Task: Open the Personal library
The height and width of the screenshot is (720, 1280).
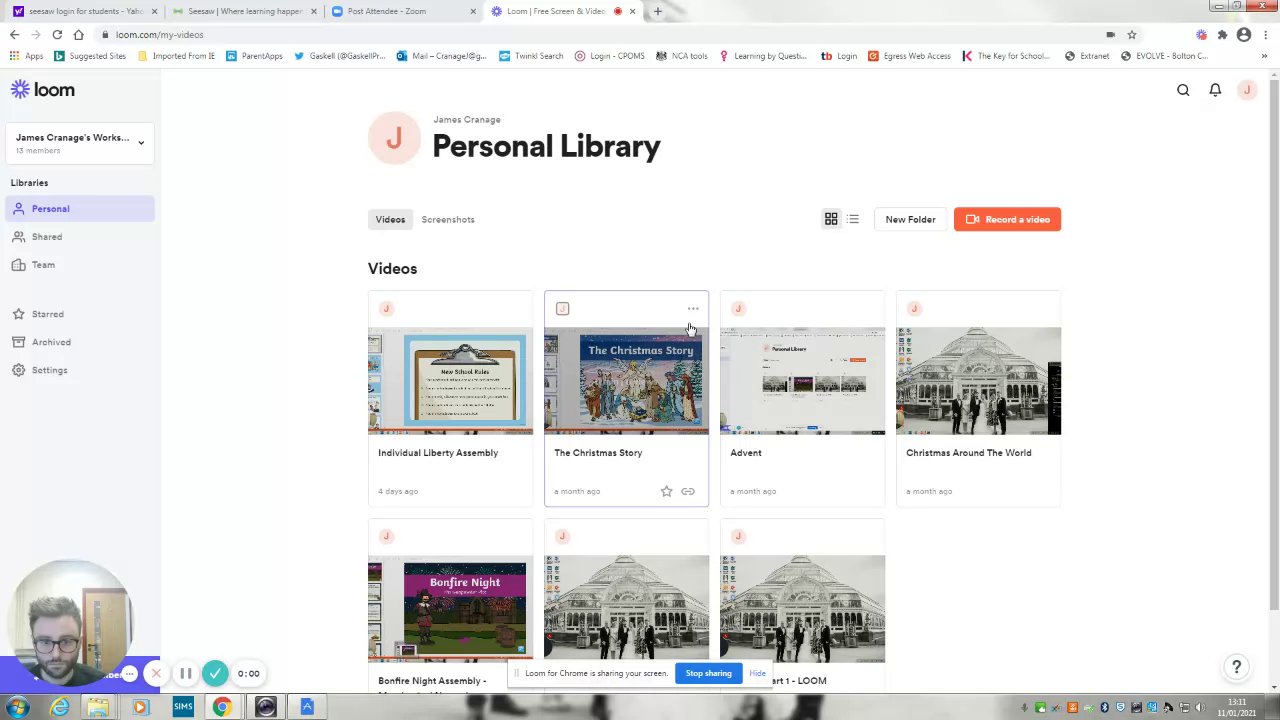Action: click(x=80, y=209)
